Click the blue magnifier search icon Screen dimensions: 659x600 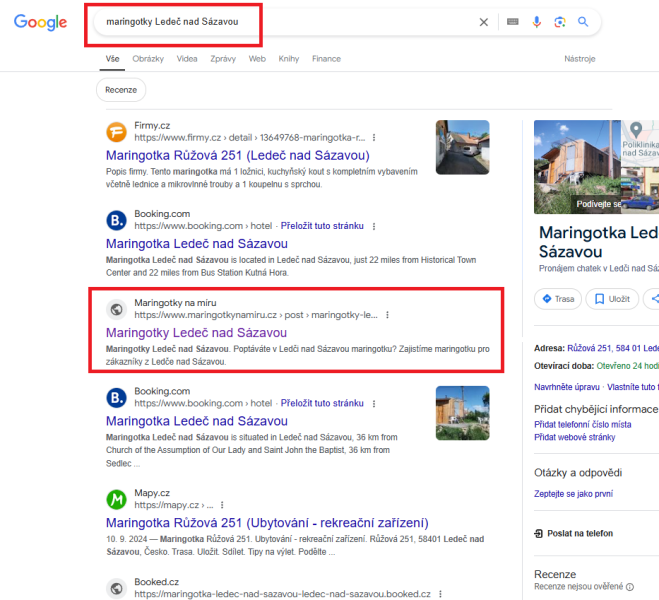pyautogui.click(x=583, y=21)
